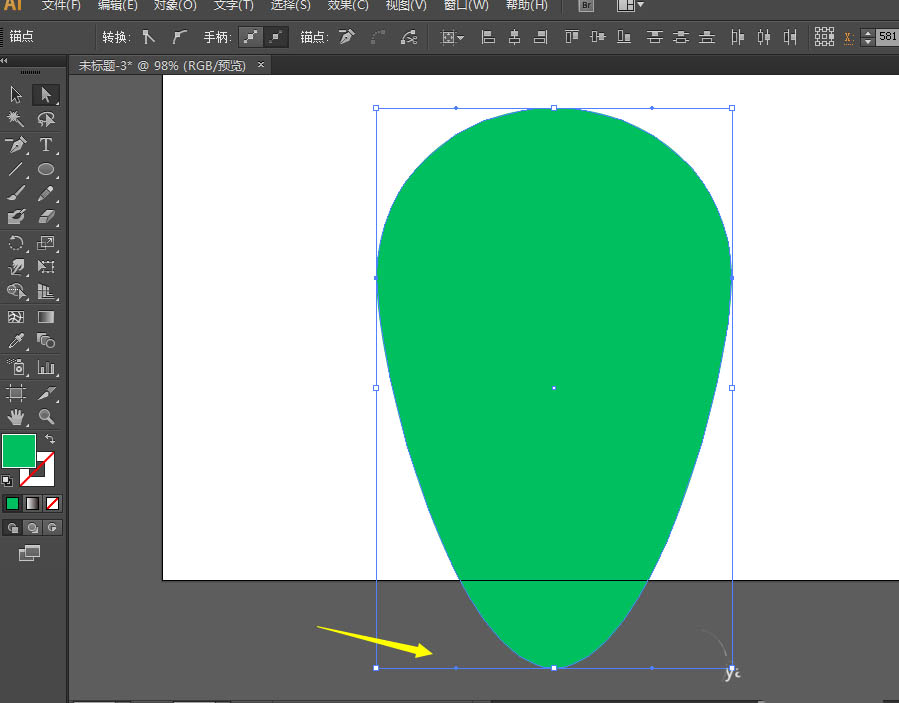Click the X coordinate value field
This screenshot has width=899, height=703.
click(887, 37)
